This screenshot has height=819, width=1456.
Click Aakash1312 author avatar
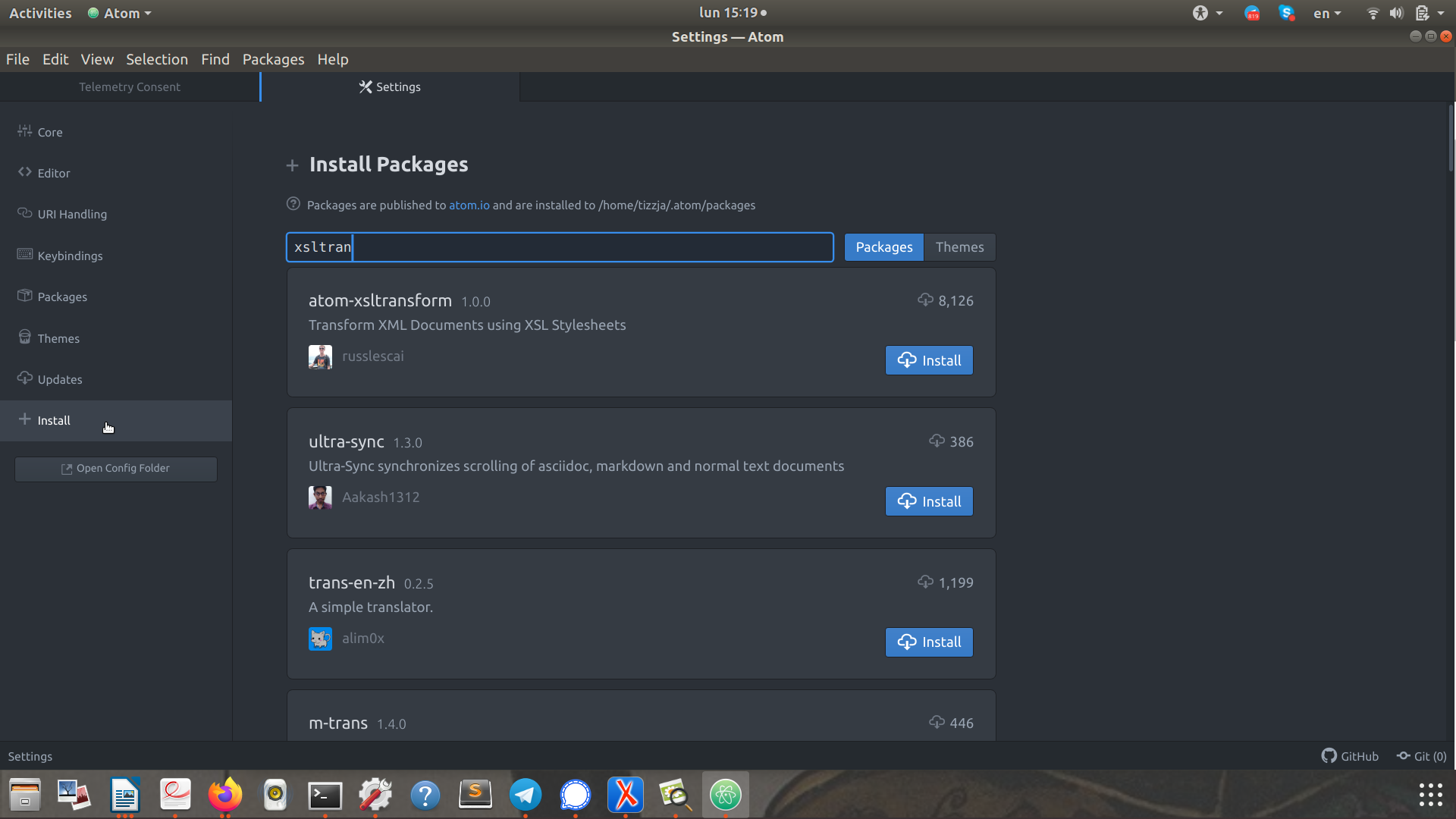pyautogui.click(x=320, y=497)
